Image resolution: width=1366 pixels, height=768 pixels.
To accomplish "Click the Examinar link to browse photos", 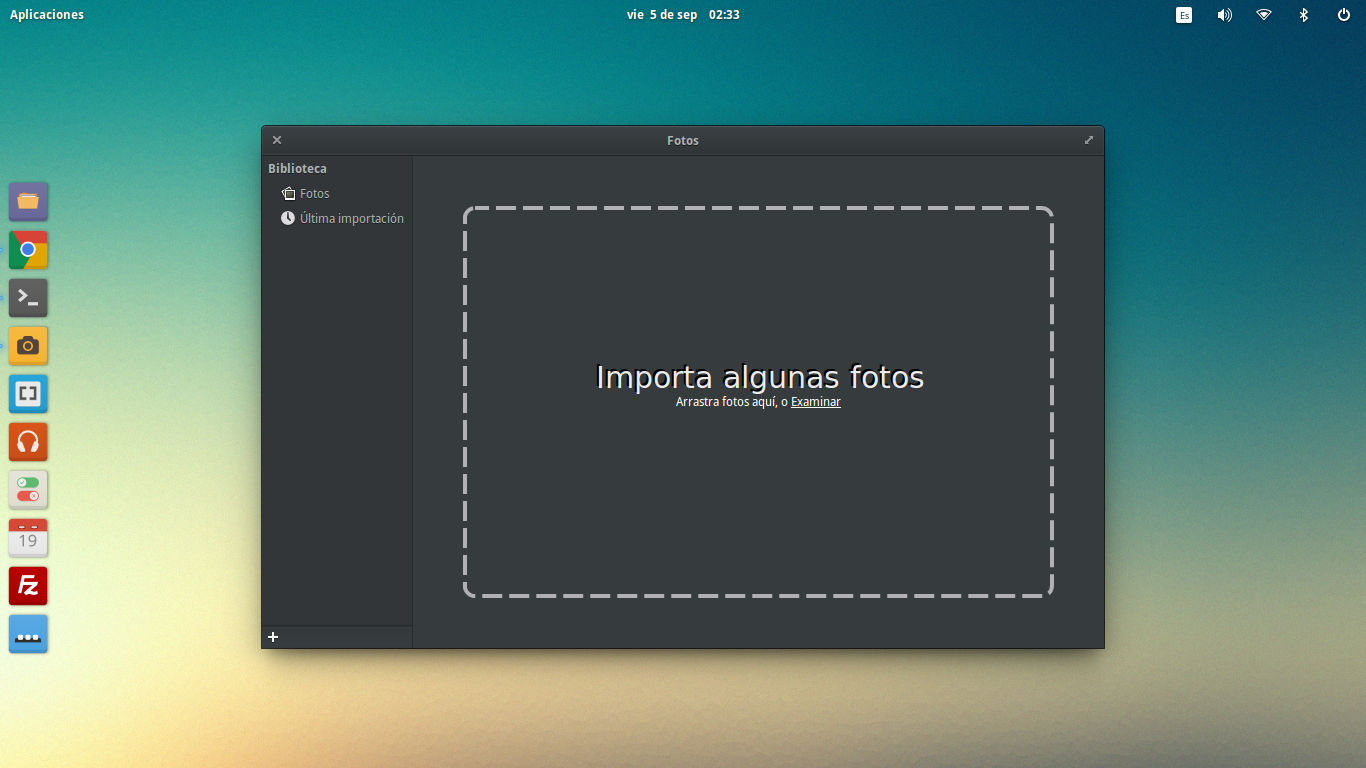I will point(815,402).
